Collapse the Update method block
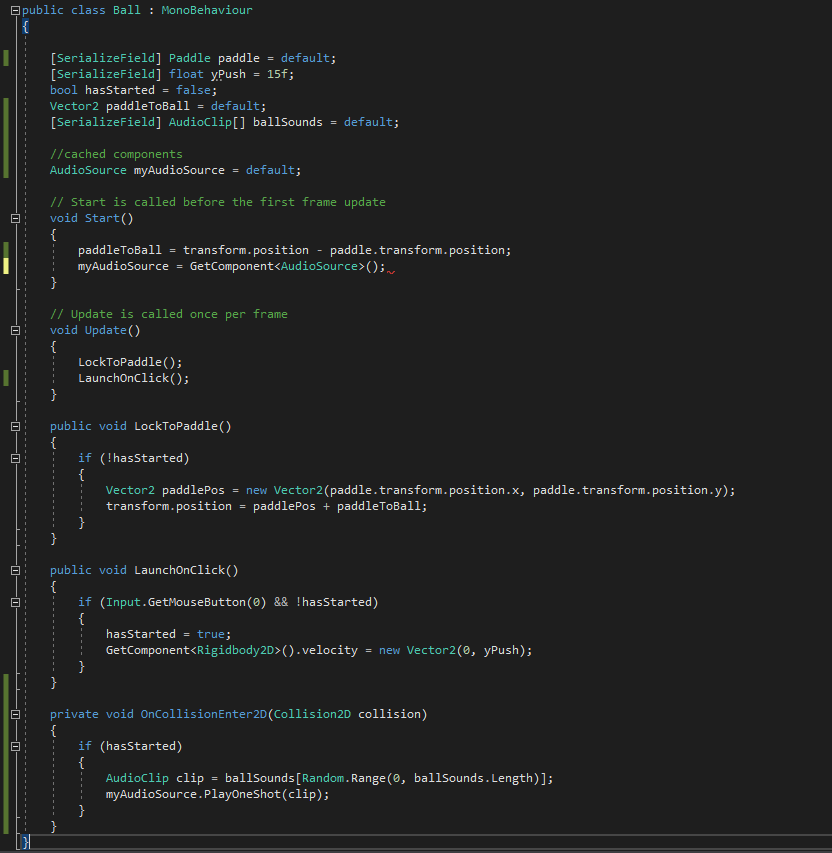Image resolution: width=832 pixels, height=853 pixels. pos(15,330)
